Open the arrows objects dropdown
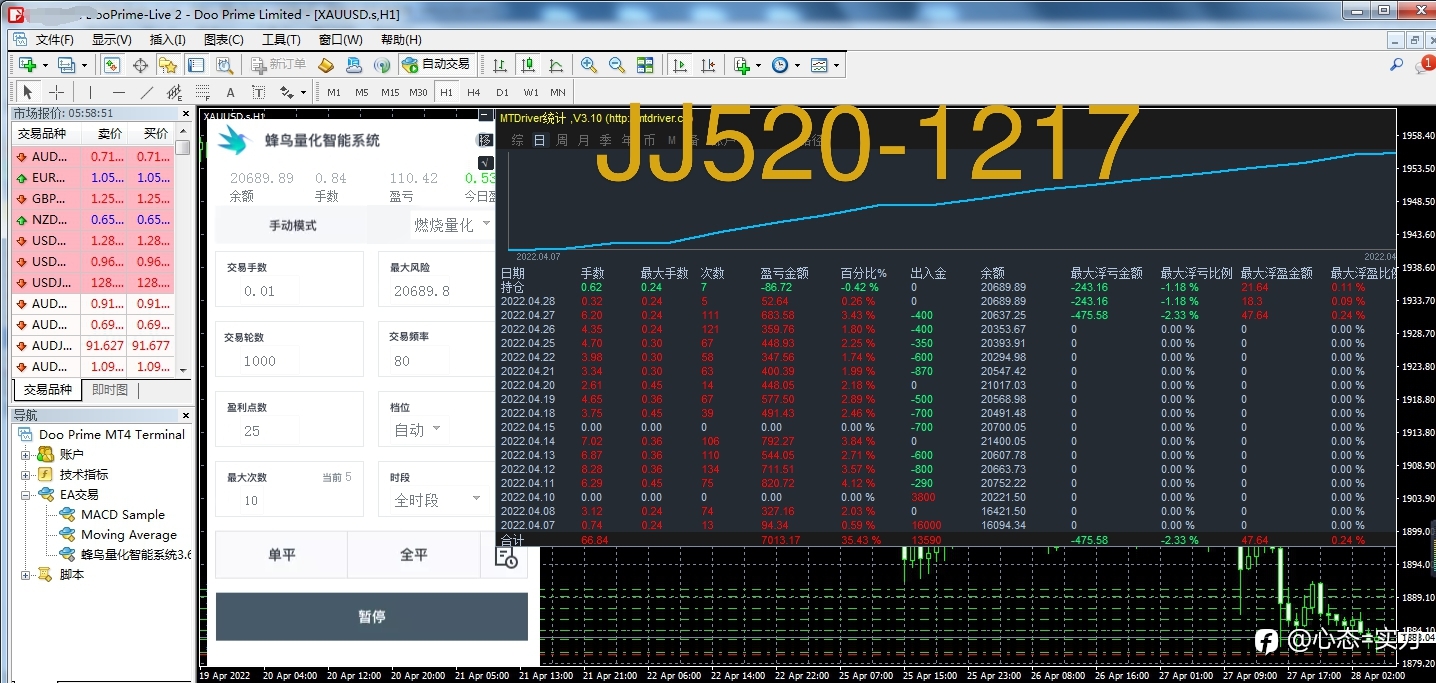The image size is (1436, 683). 302,92
